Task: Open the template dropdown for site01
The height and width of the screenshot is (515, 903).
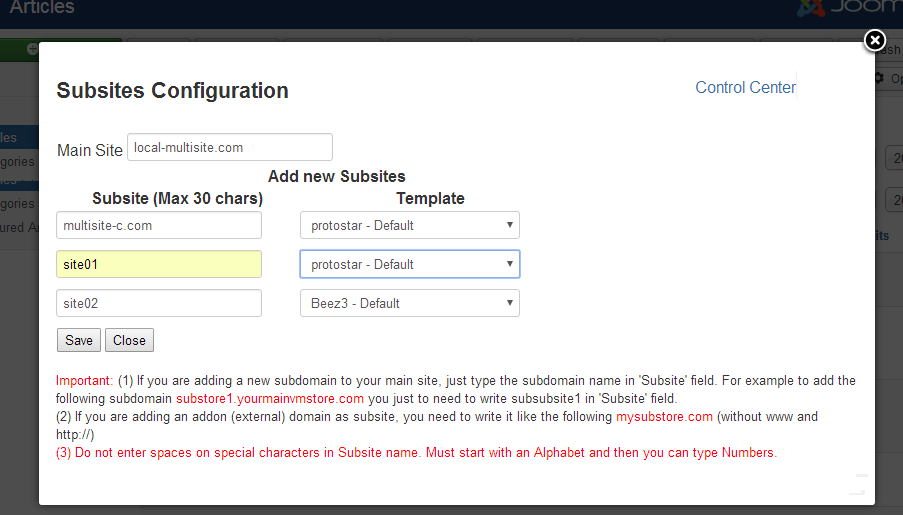Action: pos(409,264)
